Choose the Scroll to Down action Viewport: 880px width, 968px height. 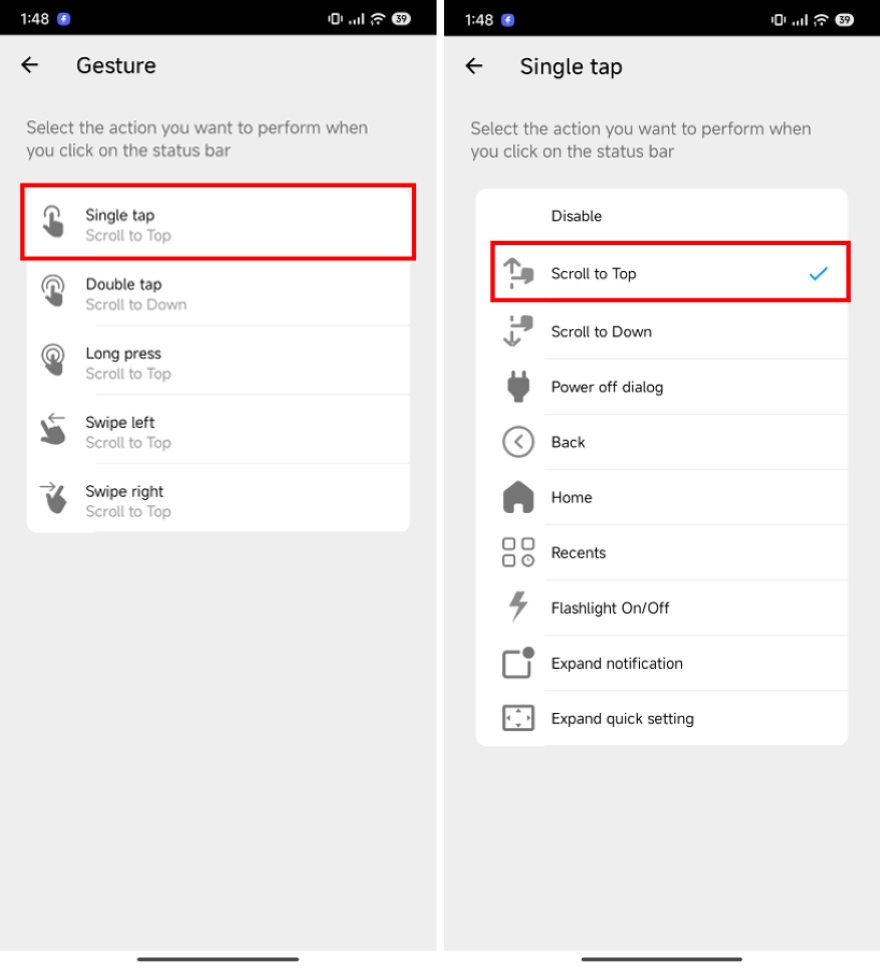[x=661, y=331]
